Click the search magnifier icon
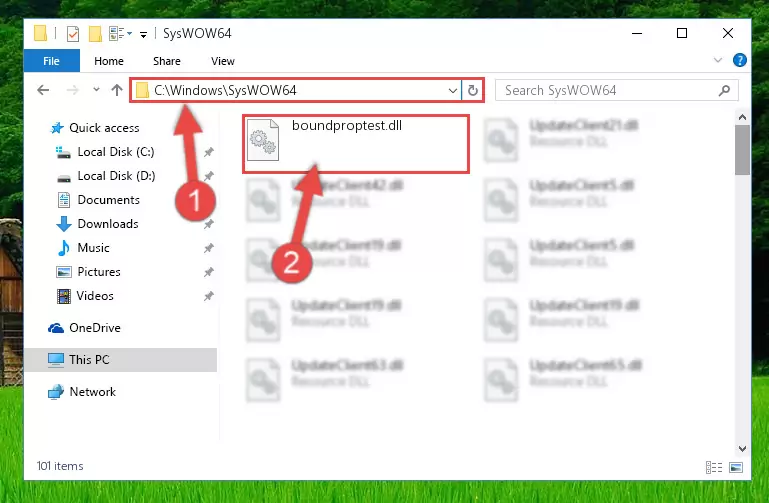Viewport: 769px width, 503px height. coord(724,90)
